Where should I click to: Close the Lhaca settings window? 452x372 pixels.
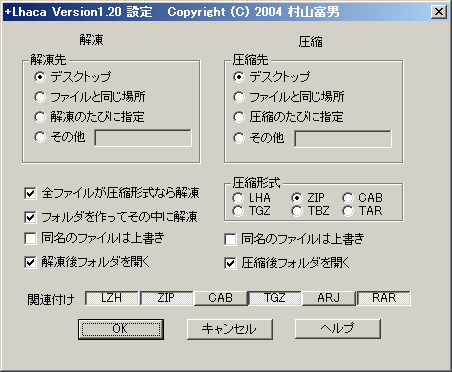pyautogui.click(x=439, y=12)
